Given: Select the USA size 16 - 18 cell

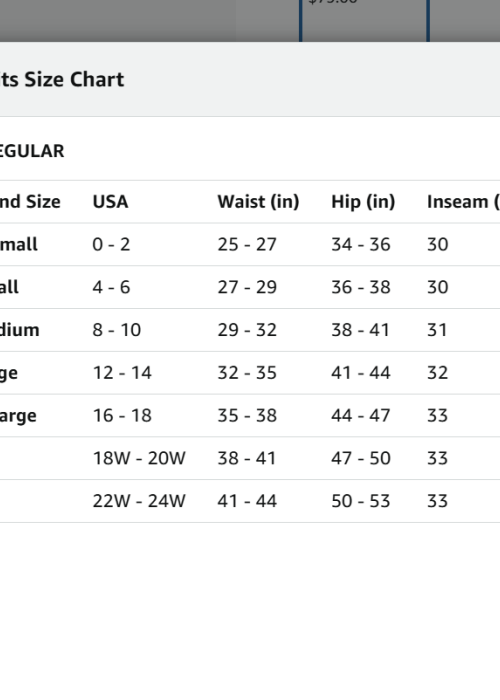Looking at the screenshot, I should pyautogui.click(x=122, y=416).
